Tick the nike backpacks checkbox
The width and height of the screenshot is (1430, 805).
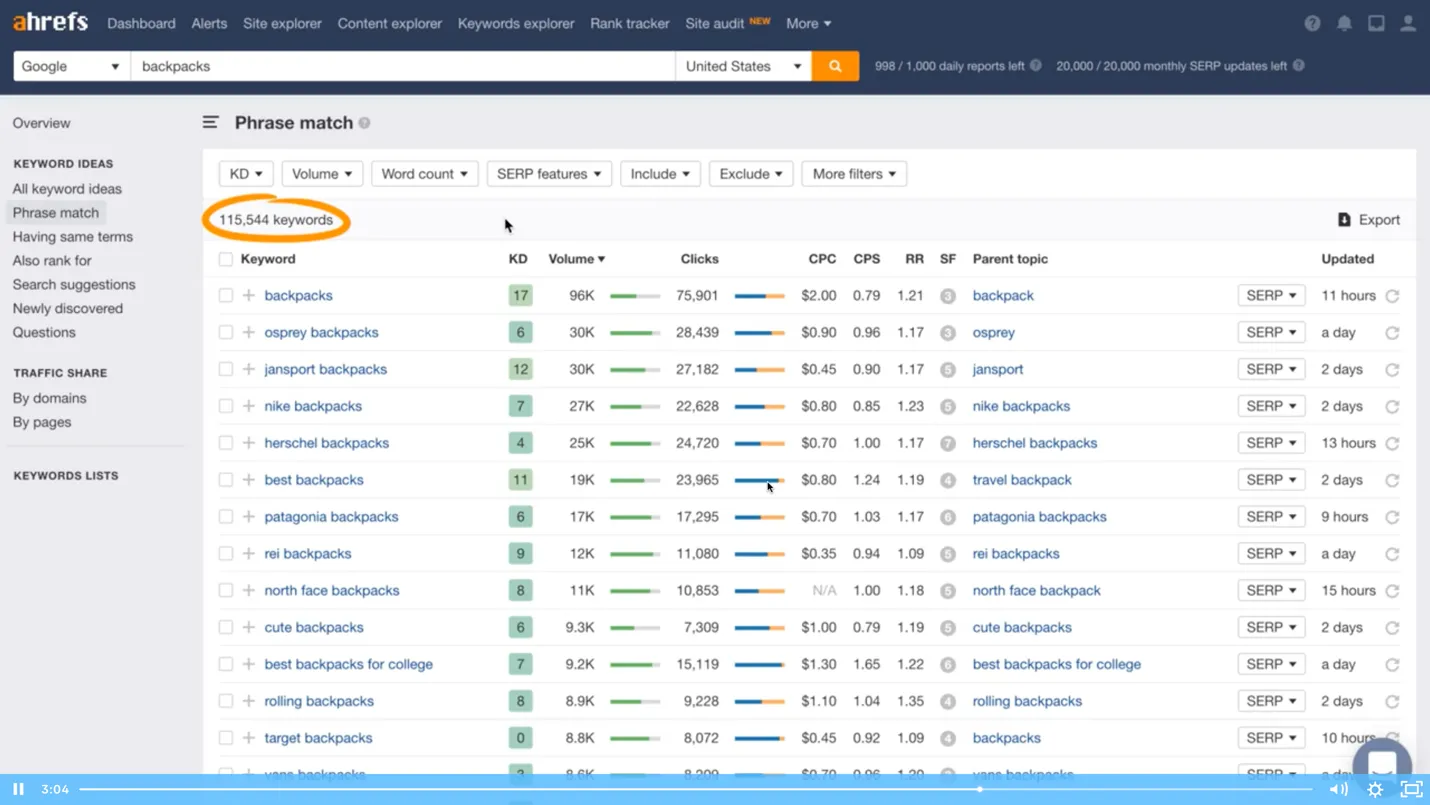[226, 406]
